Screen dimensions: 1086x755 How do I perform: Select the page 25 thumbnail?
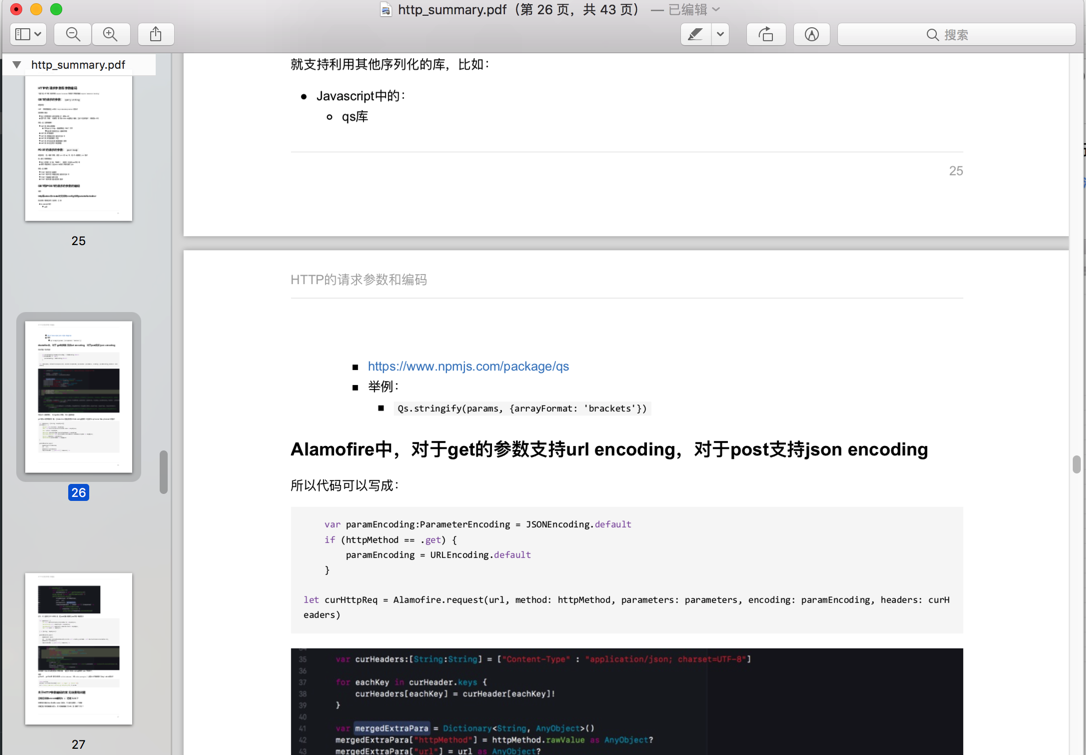pos(78,148)
